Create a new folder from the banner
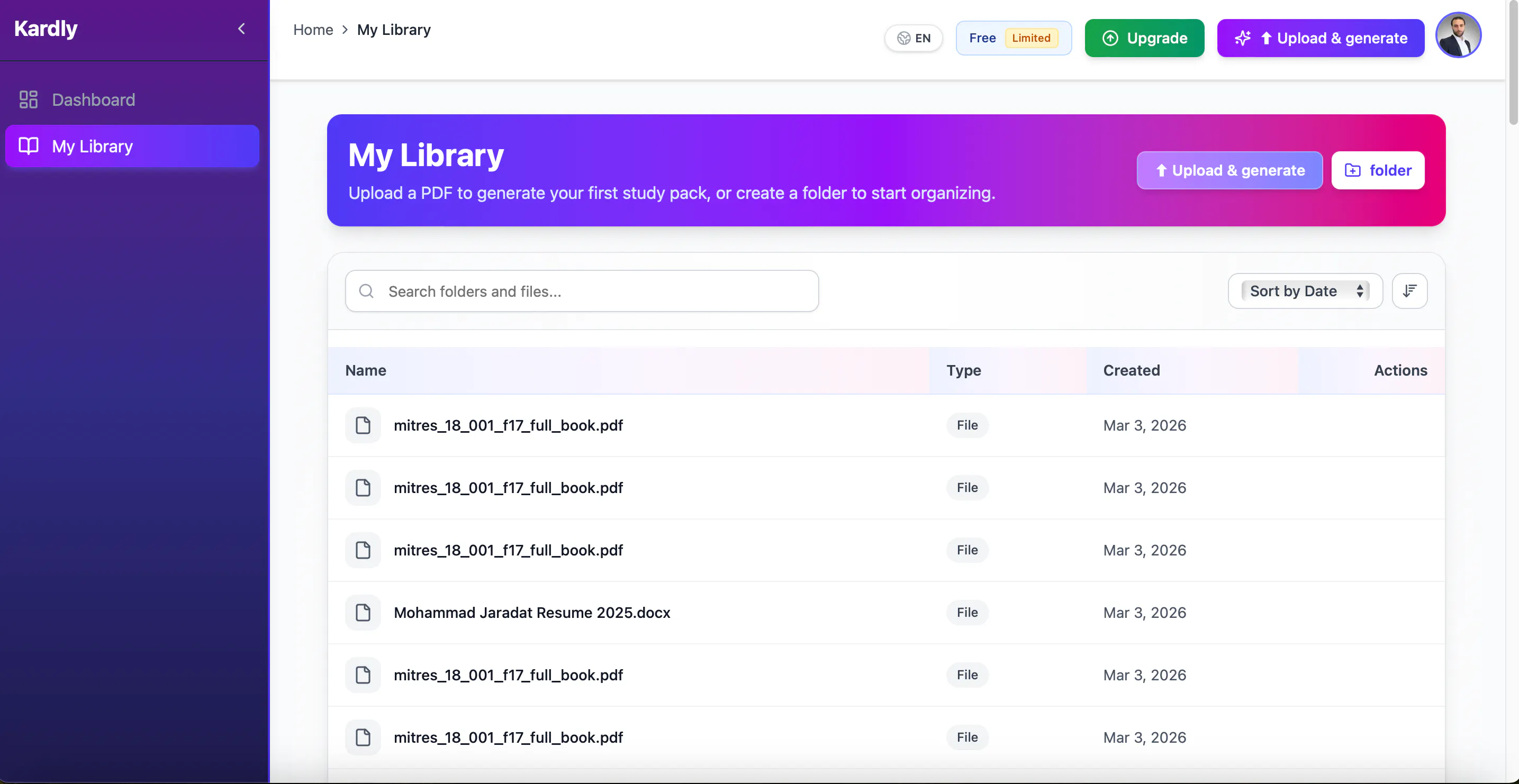This screenshot has width=1519, height=784. coord(1378,170)
